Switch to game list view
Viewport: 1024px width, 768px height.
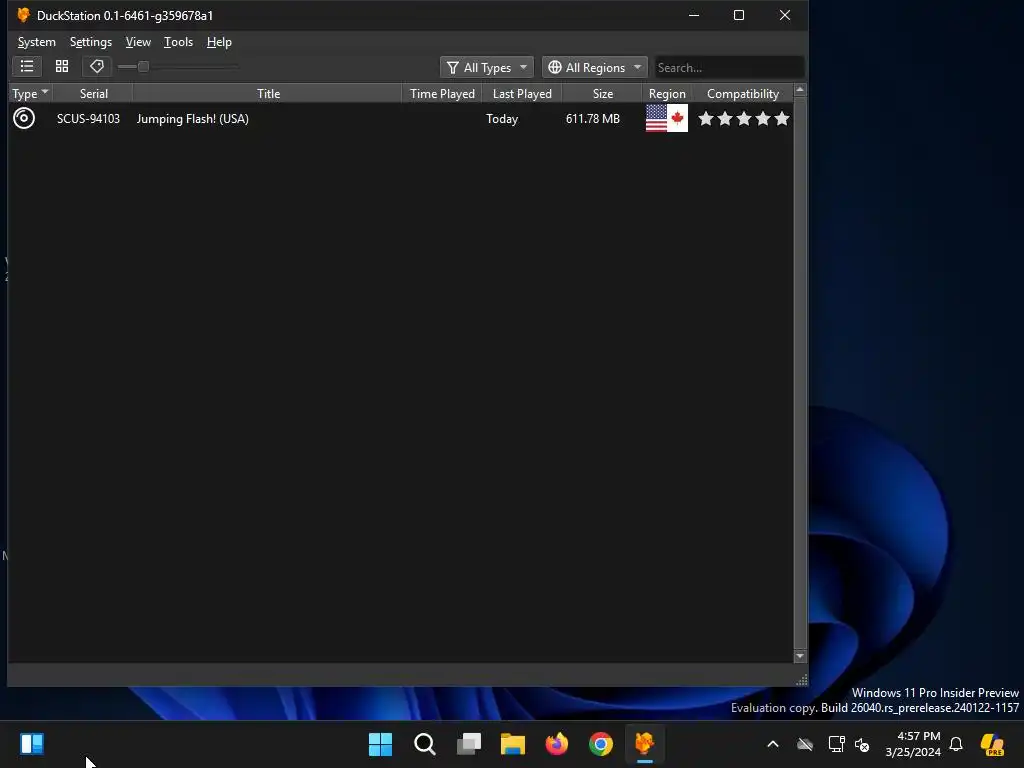click(x=27, y=67)
